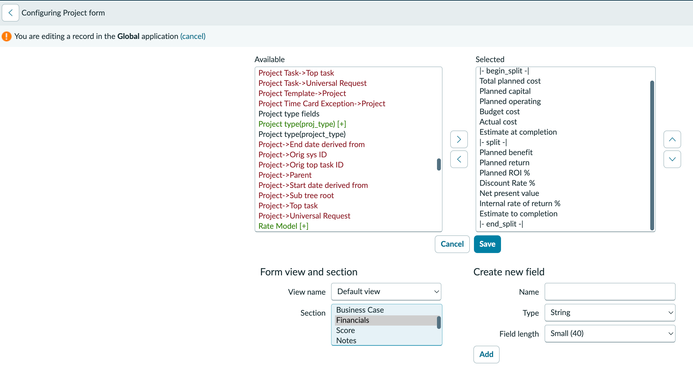The image size is (693, 367).
Task: Select Project->Parent item
Action: pos(285,175)
